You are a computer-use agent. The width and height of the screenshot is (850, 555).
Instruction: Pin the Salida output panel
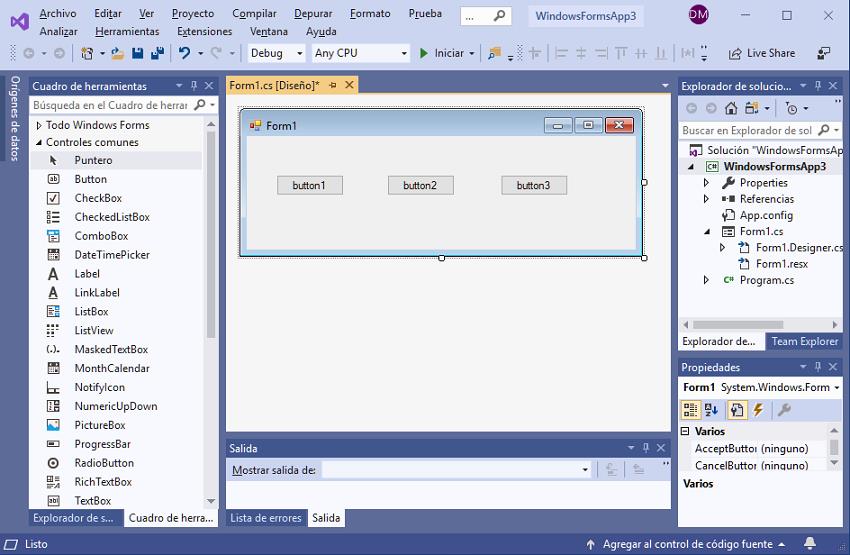click(x=646, y=448)
